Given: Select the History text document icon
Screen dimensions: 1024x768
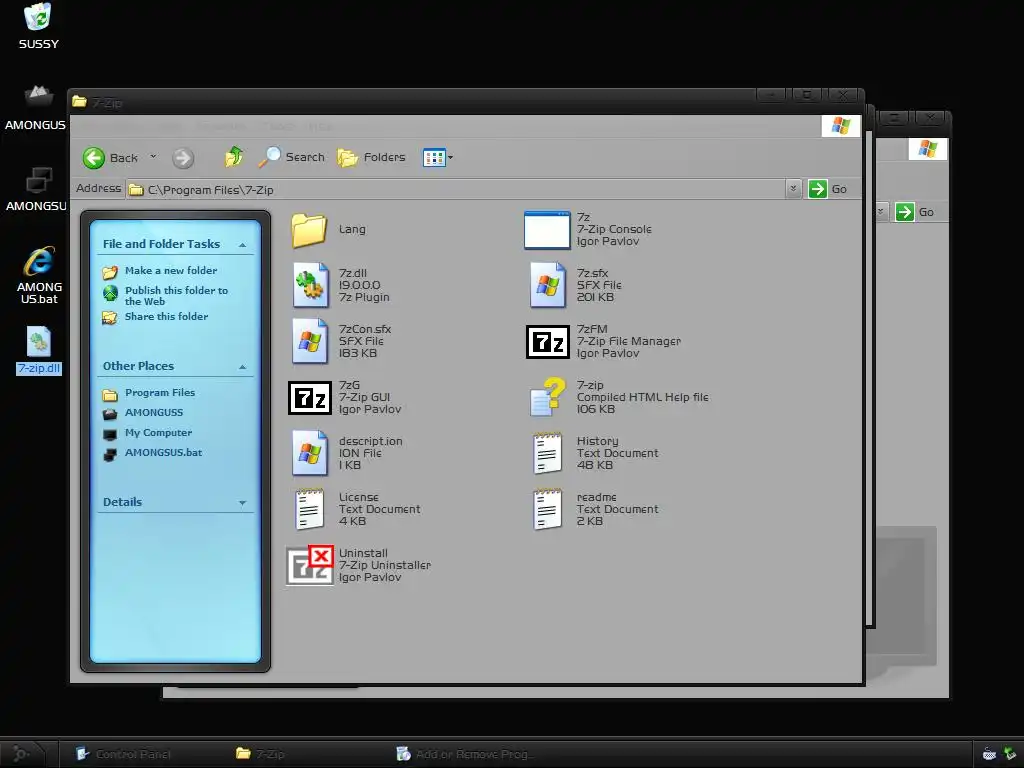Looking at the screenshot, I should point(547,453).
